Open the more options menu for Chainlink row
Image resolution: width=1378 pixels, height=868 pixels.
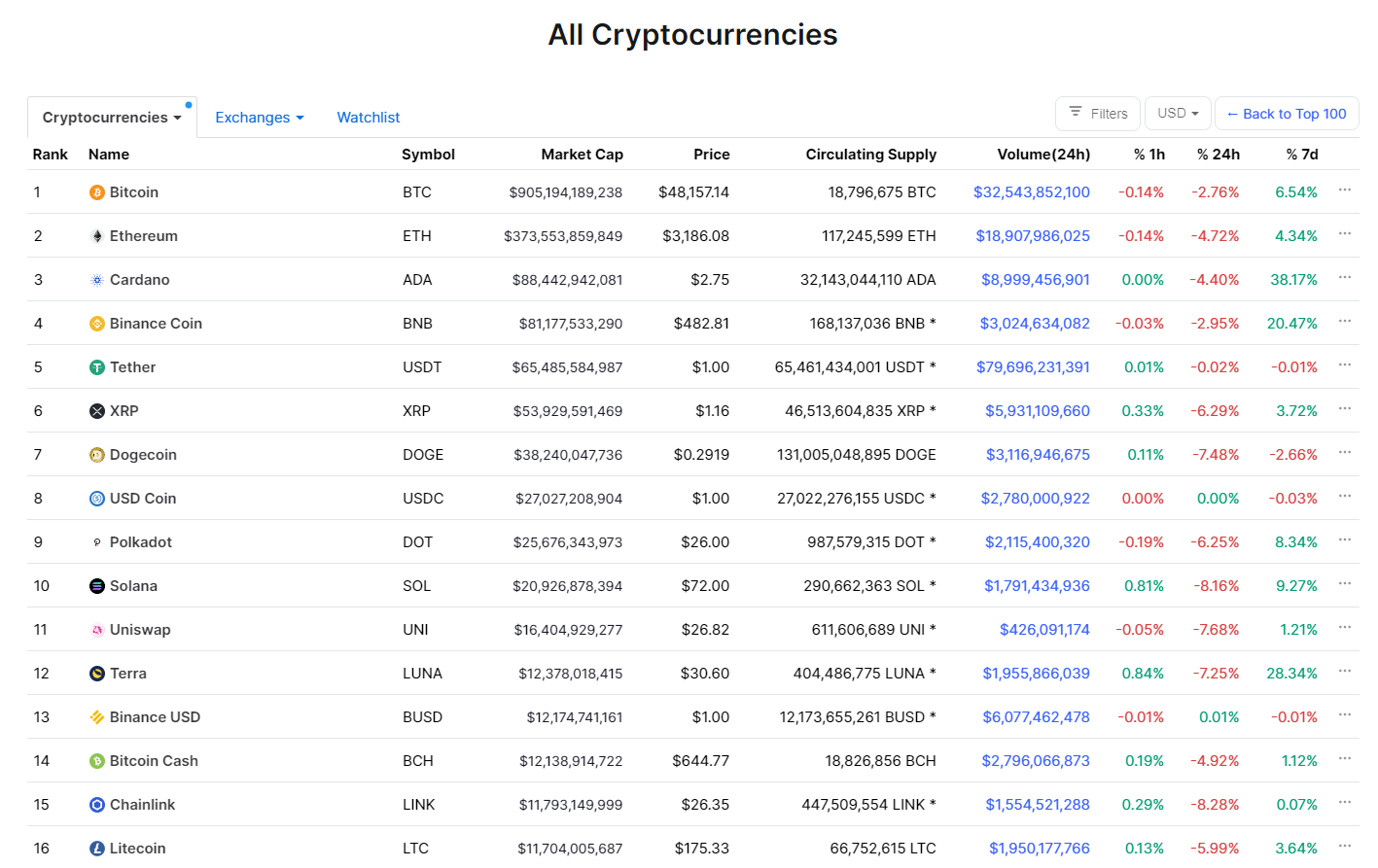pos(1345,803)
